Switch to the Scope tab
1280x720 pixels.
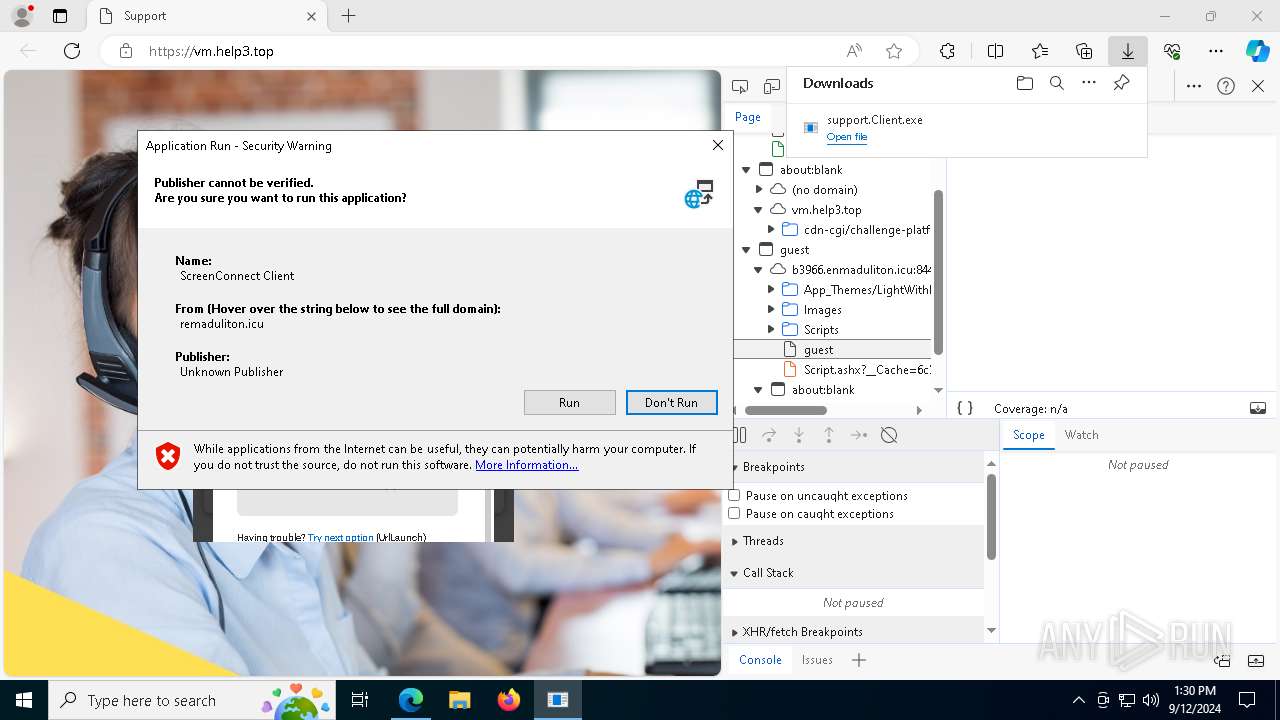coord(1028,435)
